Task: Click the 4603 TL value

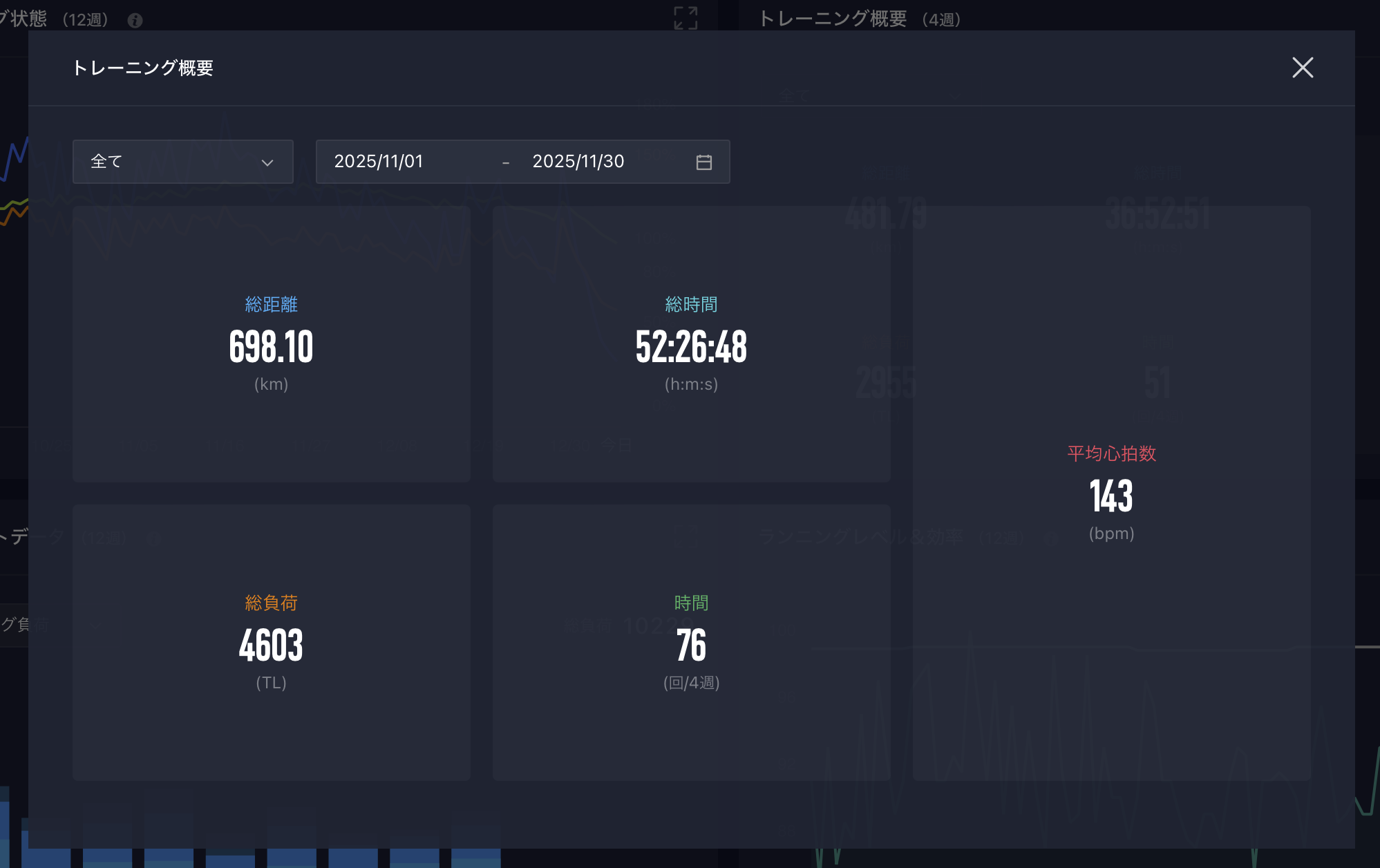Action: tap(271, 645)
